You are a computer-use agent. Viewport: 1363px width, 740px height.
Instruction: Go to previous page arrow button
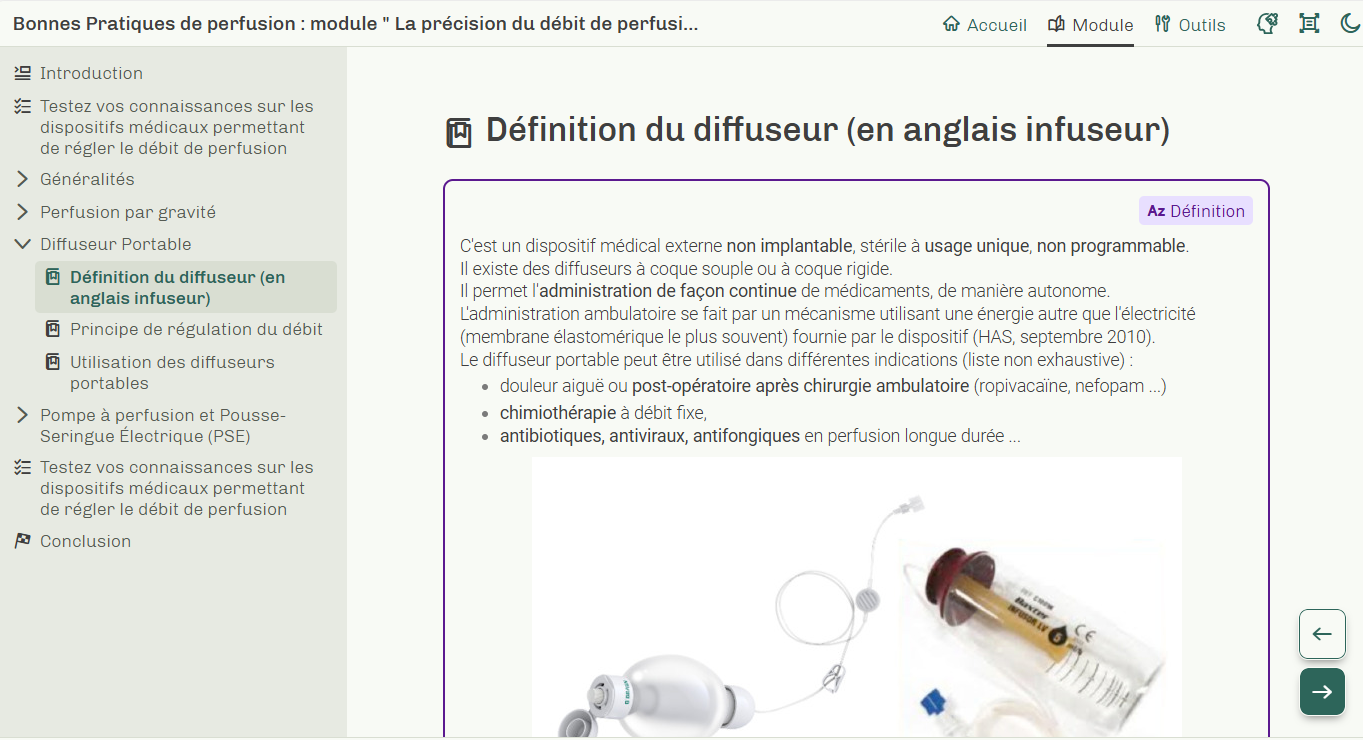click(1322, 634)
